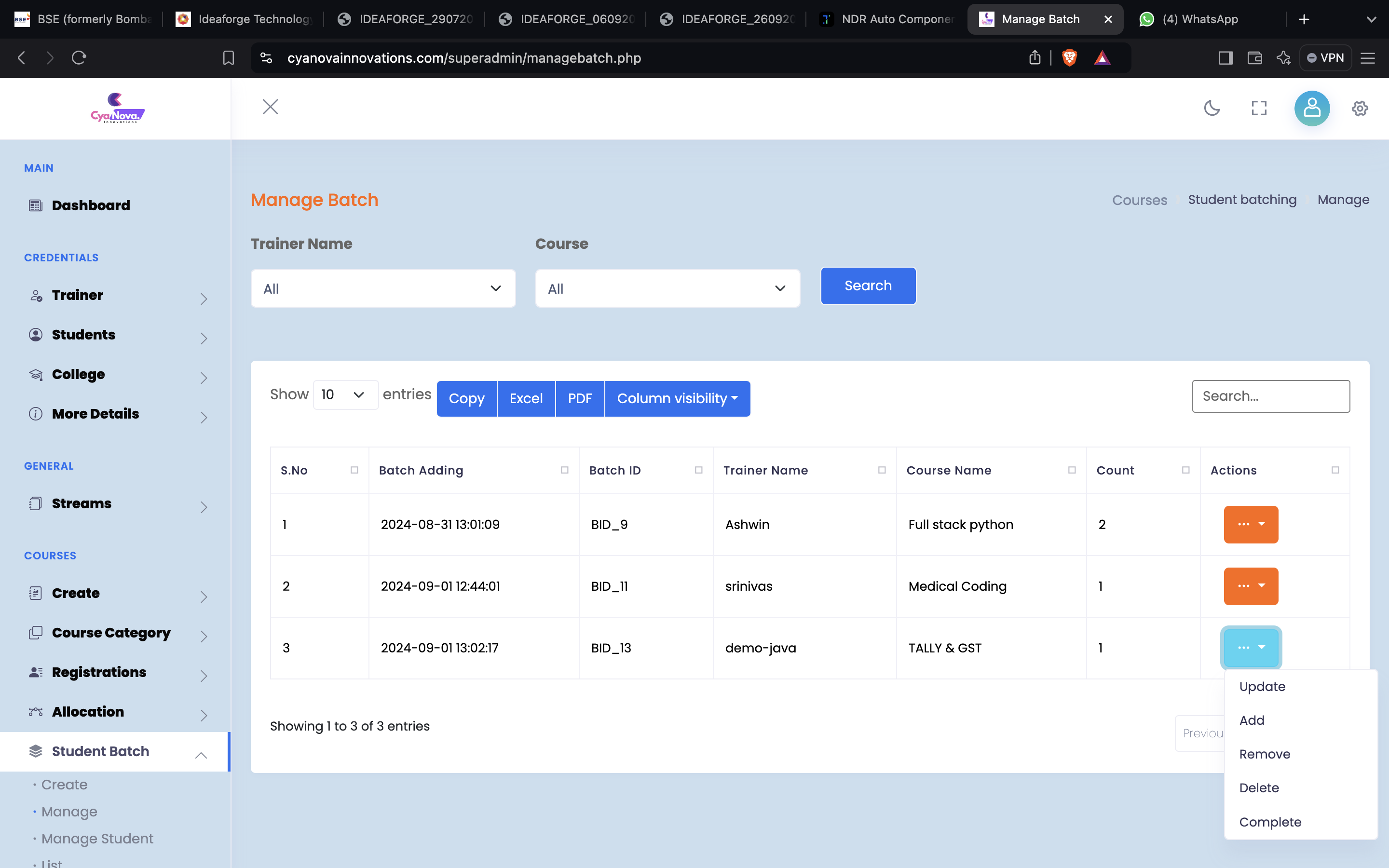Click the Registrations sidebar icon
The width and height of the screenshot is (1389, 868).
tap(35, 671)
